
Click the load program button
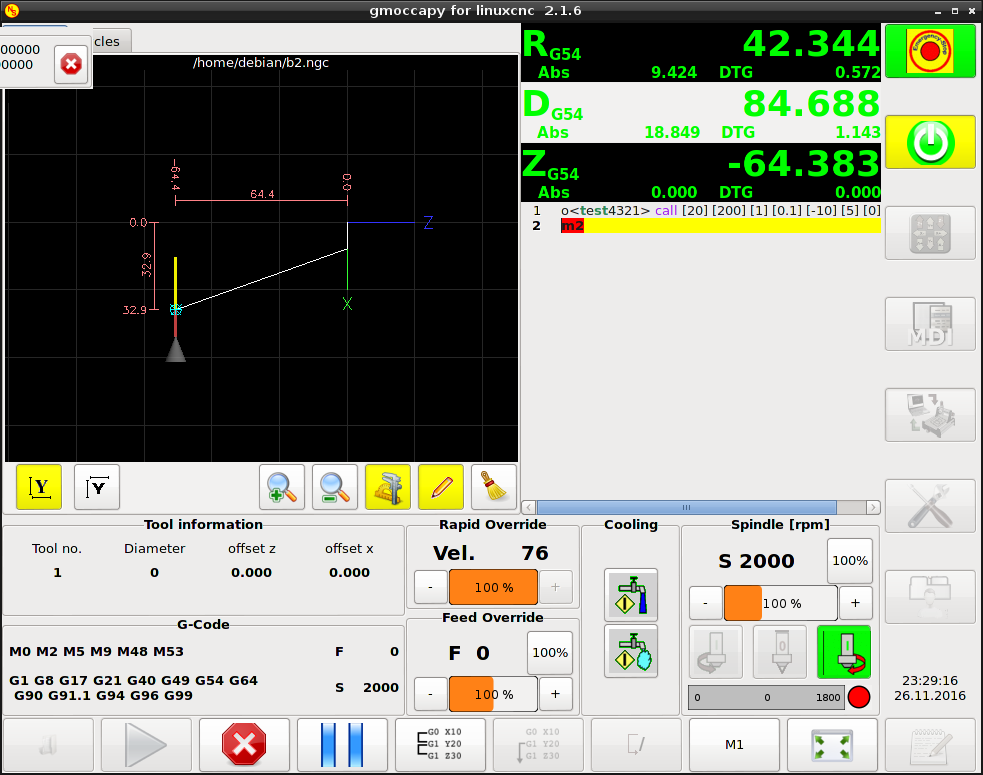[48, 745]
